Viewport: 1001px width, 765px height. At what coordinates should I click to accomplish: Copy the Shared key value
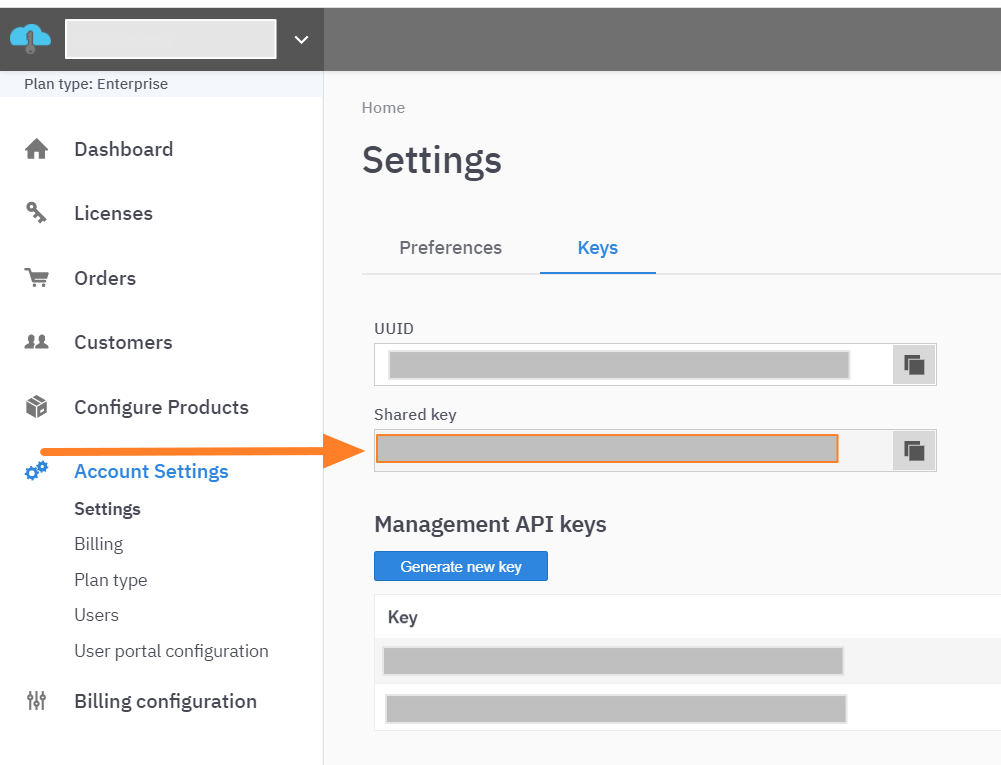(x=914, y=451)
